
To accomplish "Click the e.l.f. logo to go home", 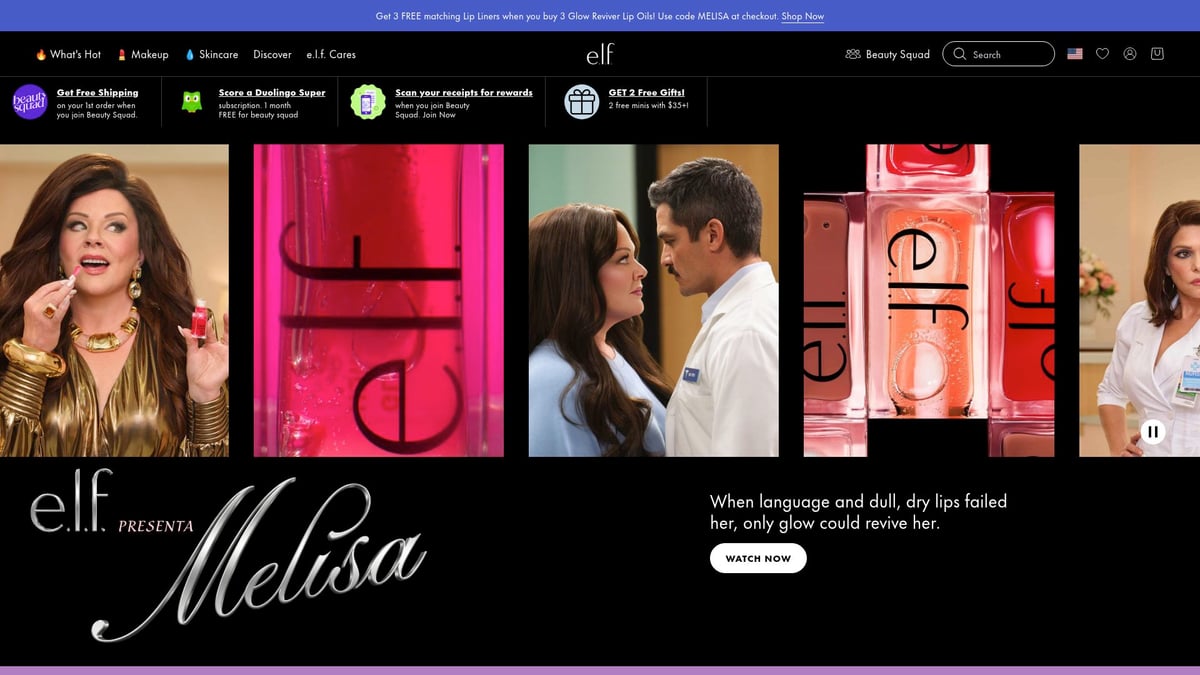I will [599, 54].
